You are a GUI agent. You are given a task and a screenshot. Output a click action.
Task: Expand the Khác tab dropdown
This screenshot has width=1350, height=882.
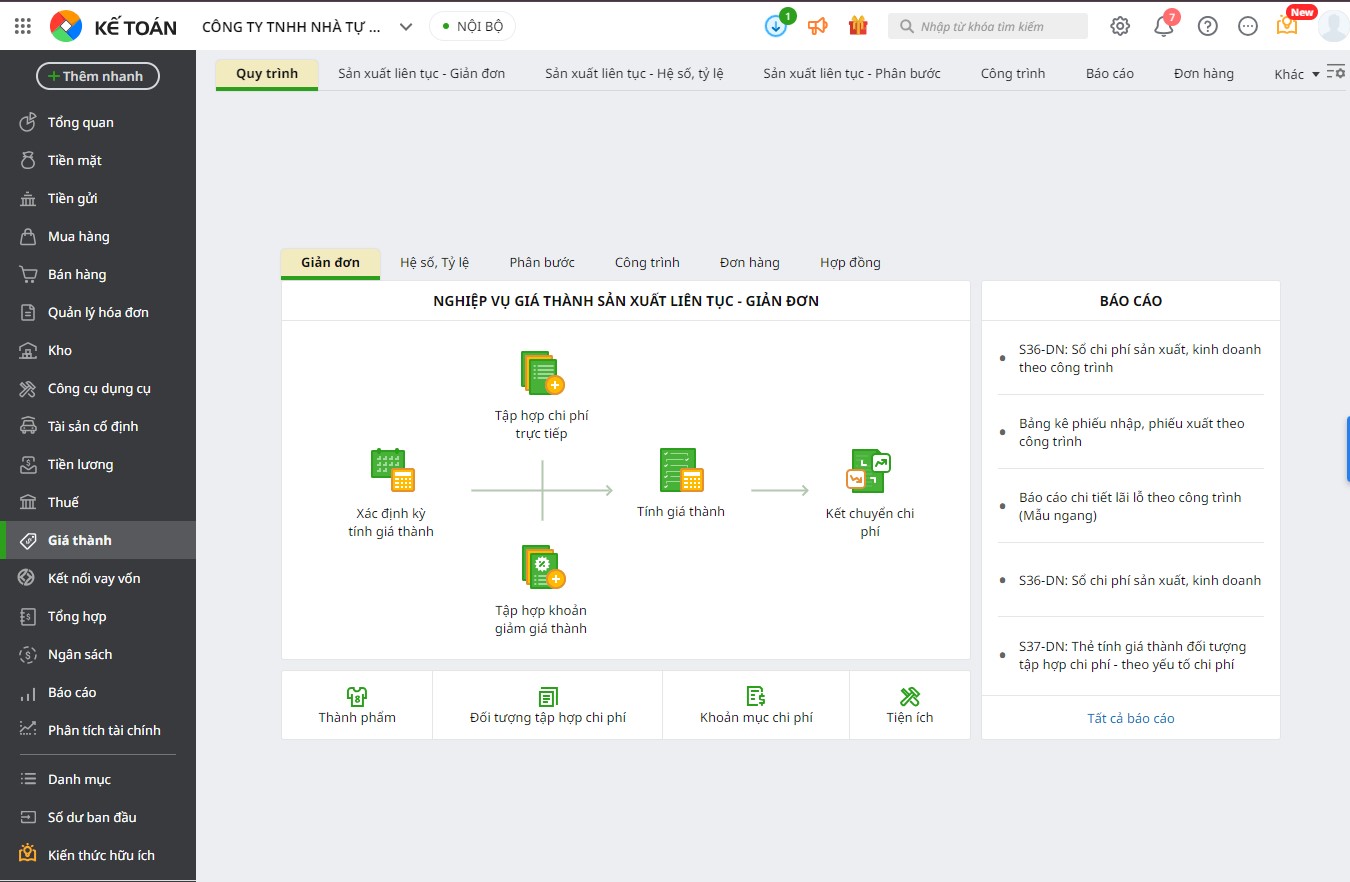(1297, 74)
